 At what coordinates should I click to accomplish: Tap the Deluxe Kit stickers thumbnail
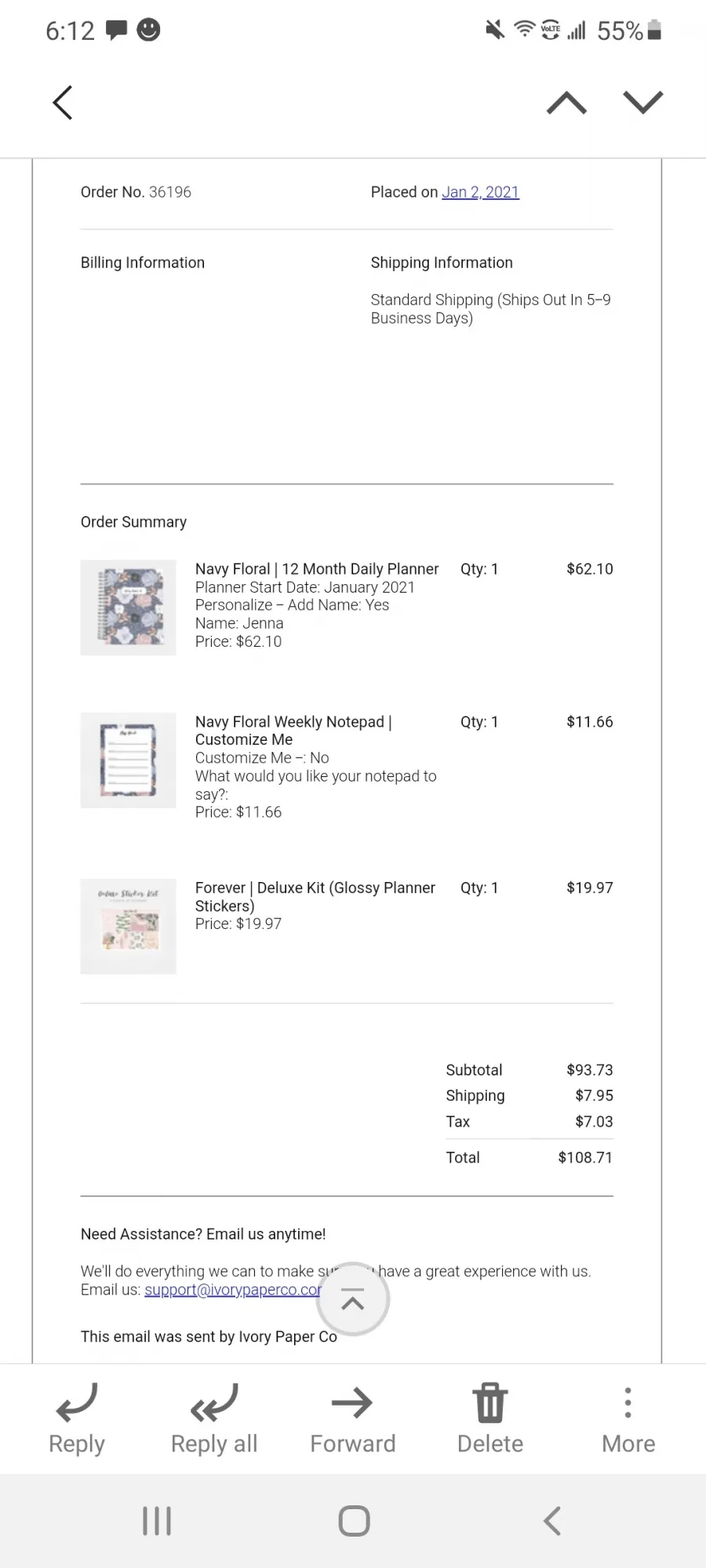[129, 926]
